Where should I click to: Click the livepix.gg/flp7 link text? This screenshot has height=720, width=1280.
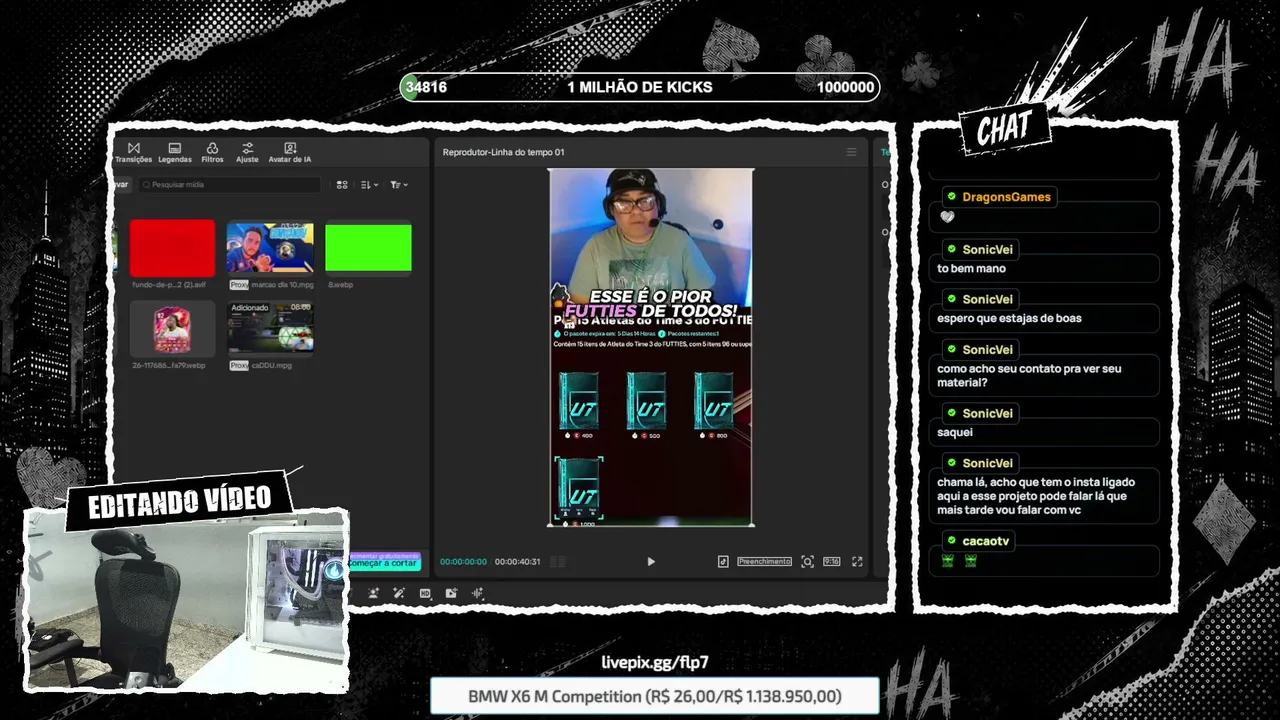click(x=655, y=662)
